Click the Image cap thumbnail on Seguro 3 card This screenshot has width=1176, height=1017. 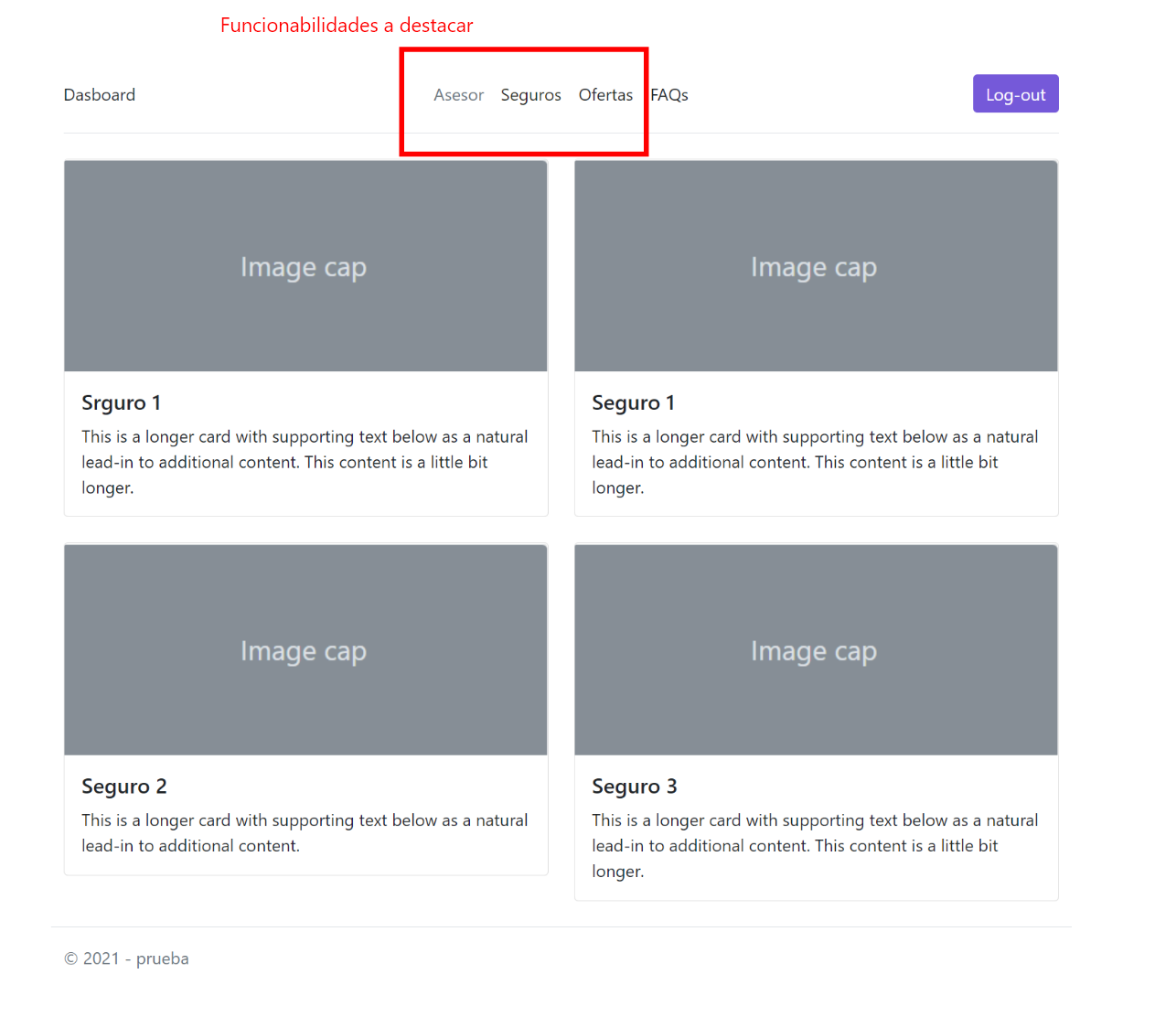pyautogui.click(x=814, y=650)
